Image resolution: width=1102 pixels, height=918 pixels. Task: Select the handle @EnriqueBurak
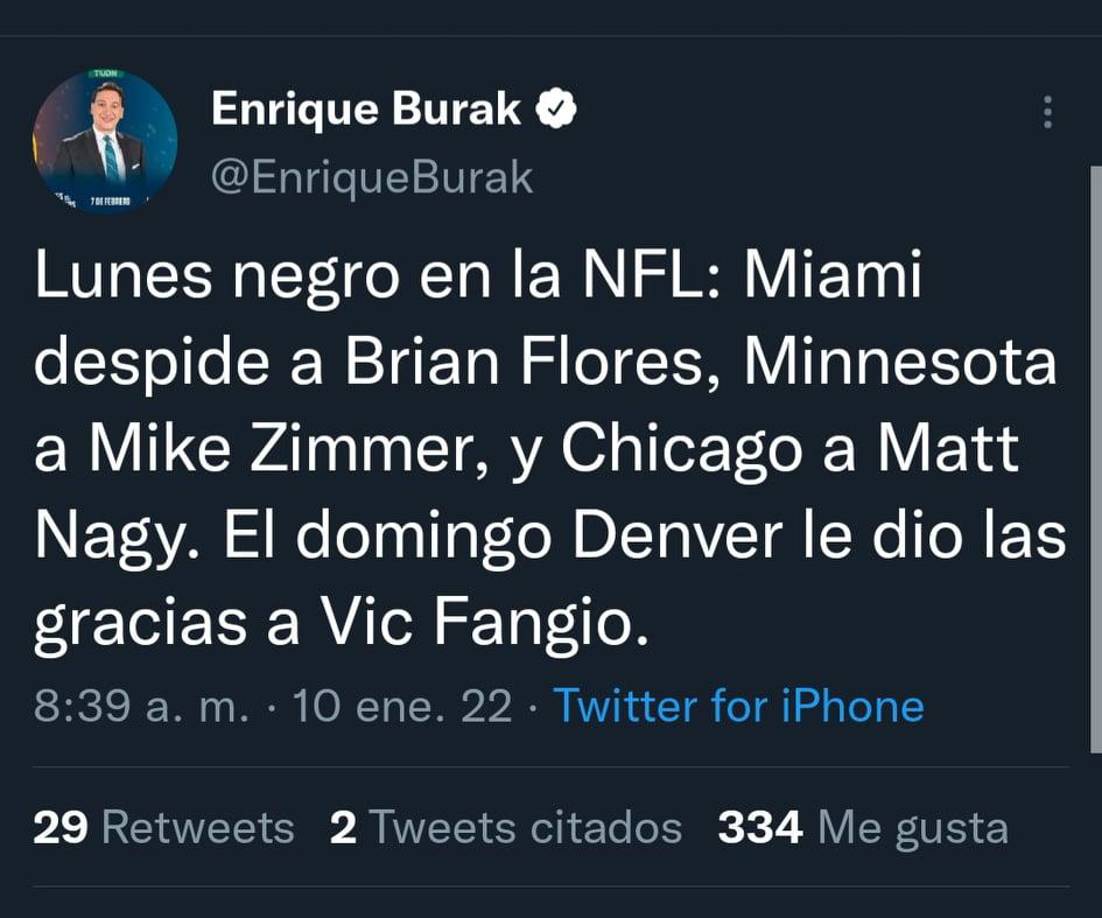372,175
